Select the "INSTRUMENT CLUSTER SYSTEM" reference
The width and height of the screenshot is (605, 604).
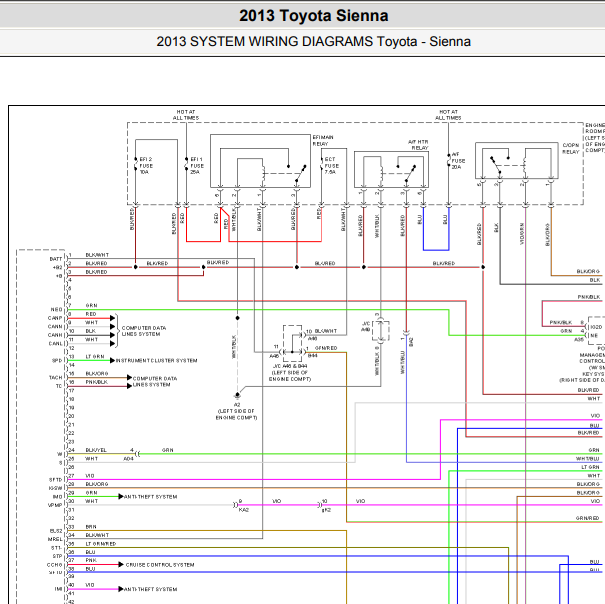[156, 360]
